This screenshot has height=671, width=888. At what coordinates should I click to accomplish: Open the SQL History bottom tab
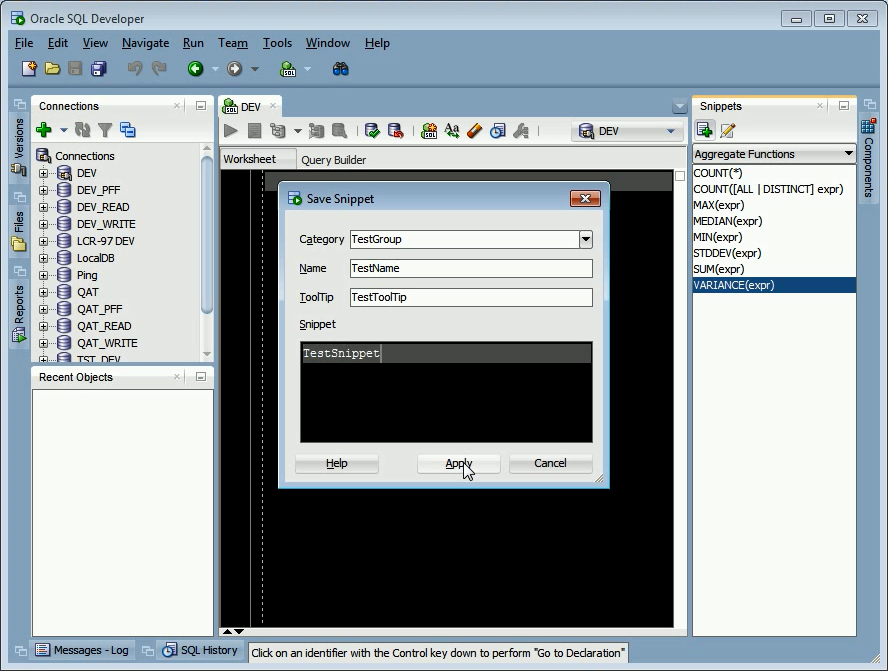click(x=200, y=651)
